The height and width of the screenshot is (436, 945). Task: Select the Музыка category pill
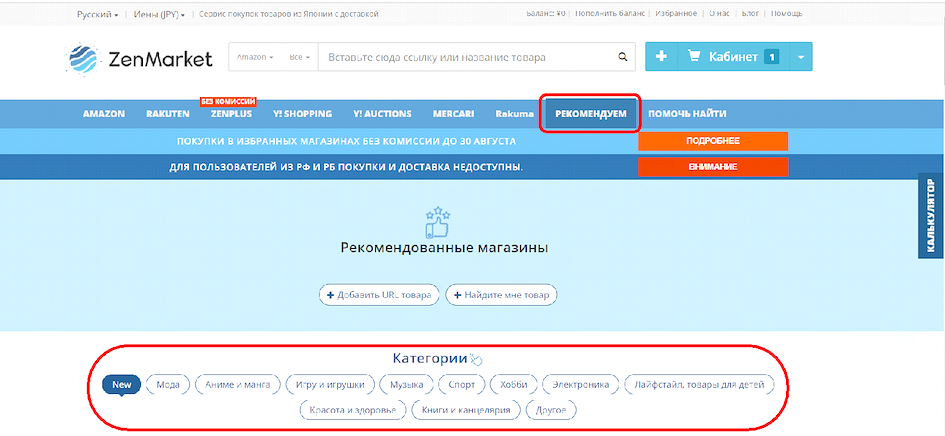coord(407,384)
